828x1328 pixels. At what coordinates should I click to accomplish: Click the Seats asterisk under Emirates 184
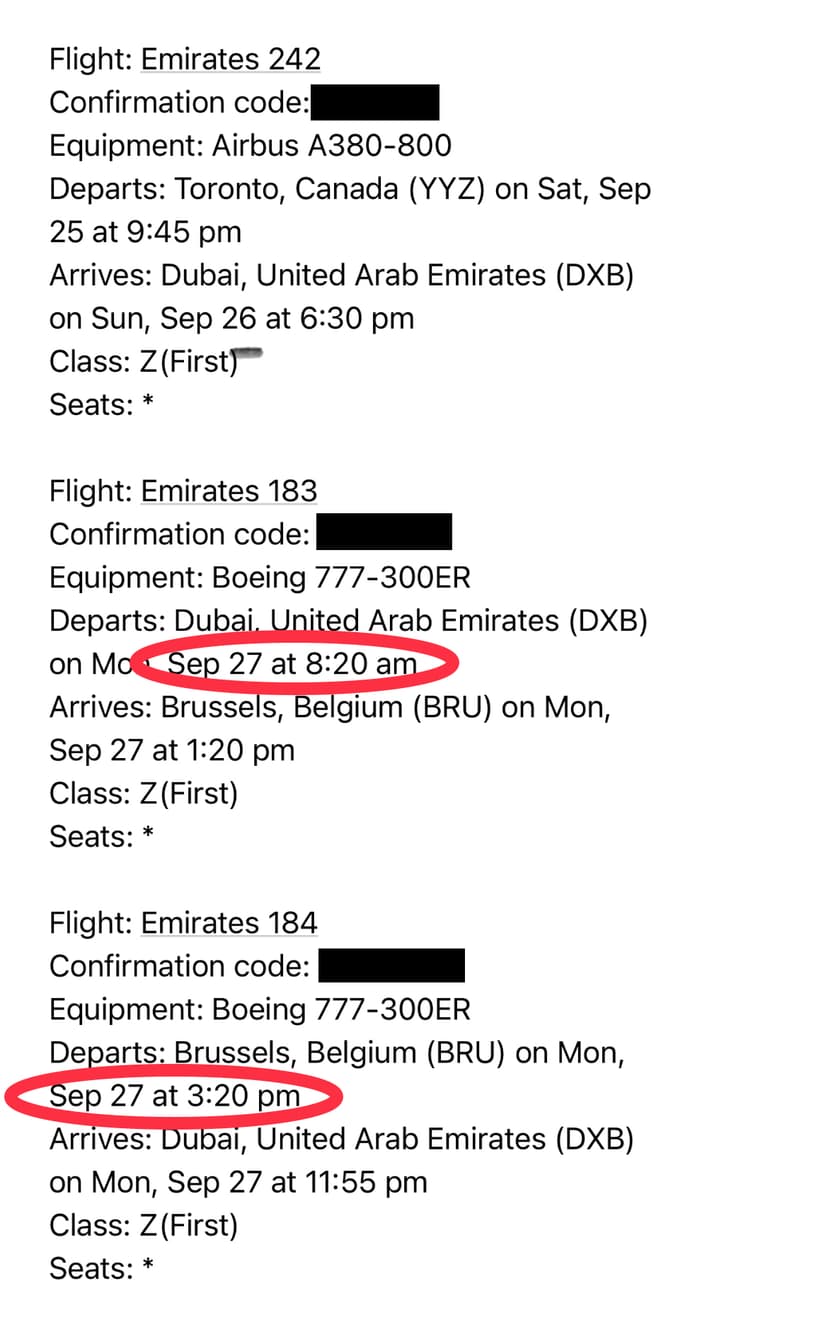pos(147,1270)
